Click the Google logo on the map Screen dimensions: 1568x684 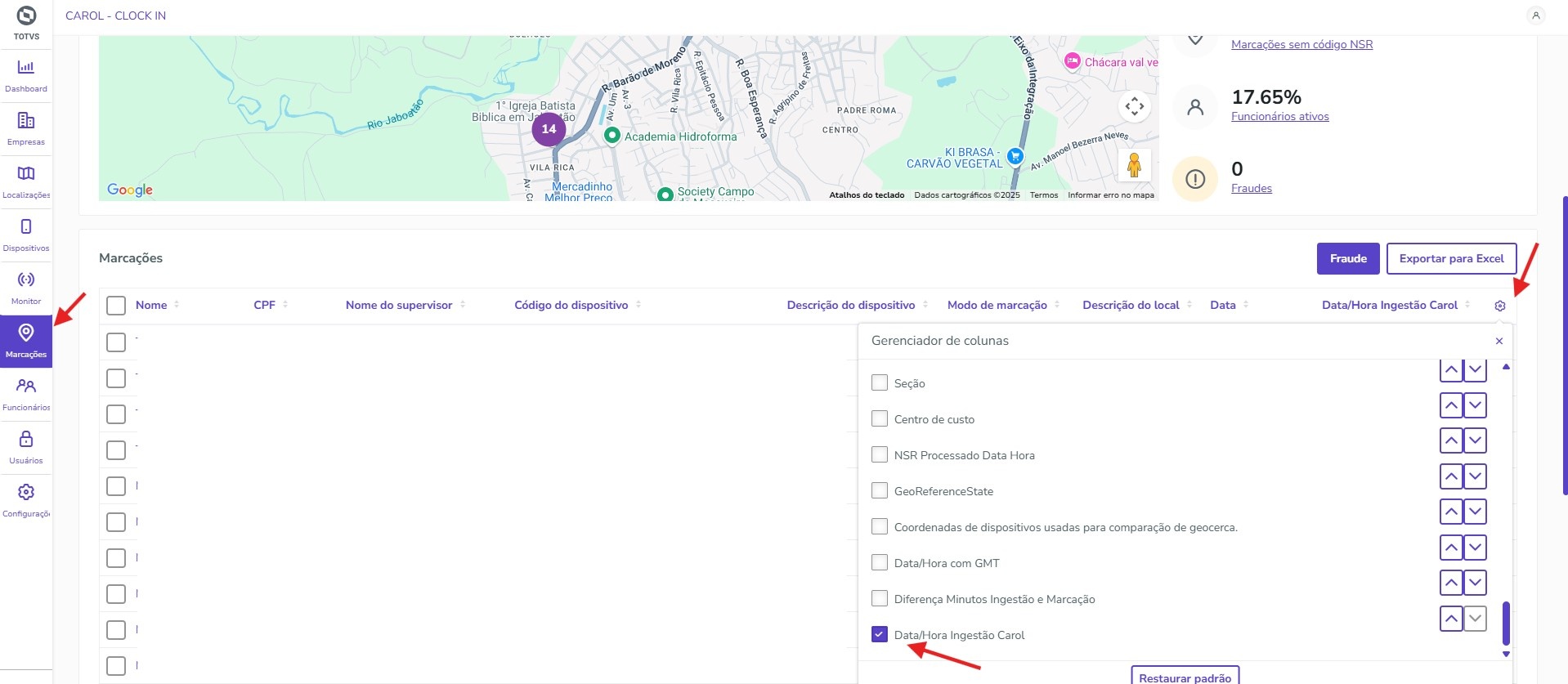click(x=130, y=190)
